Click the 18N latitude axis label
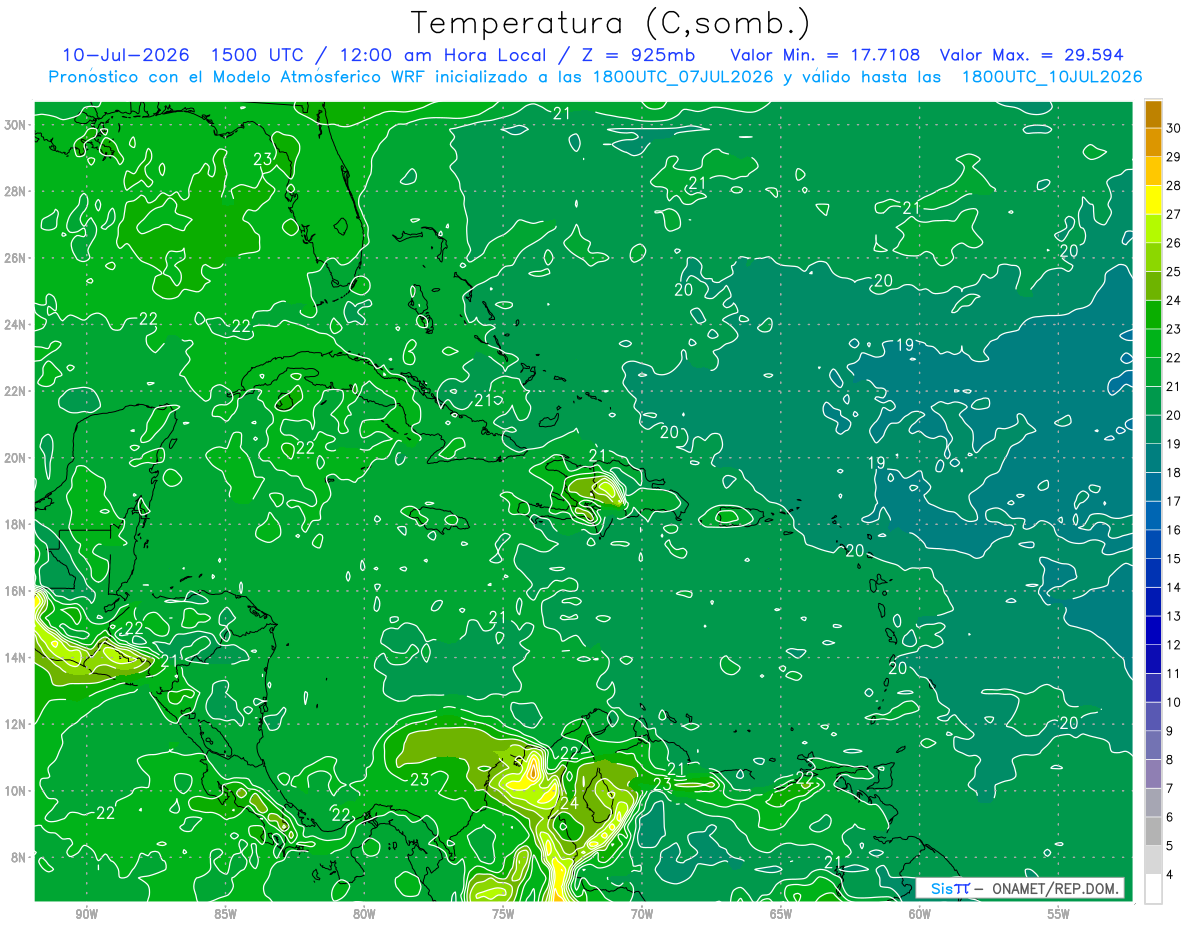The width and height of the screenshot is (1200, 927). [15, 524]
